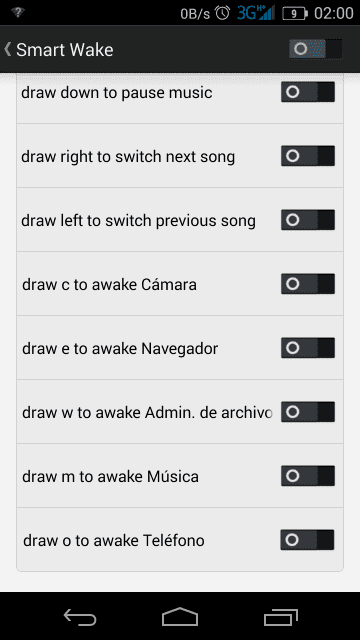The height and width of the screenshot is (640, 360).
Task: Switch on draw w Admin. de archivos
Action: point(308,412)
